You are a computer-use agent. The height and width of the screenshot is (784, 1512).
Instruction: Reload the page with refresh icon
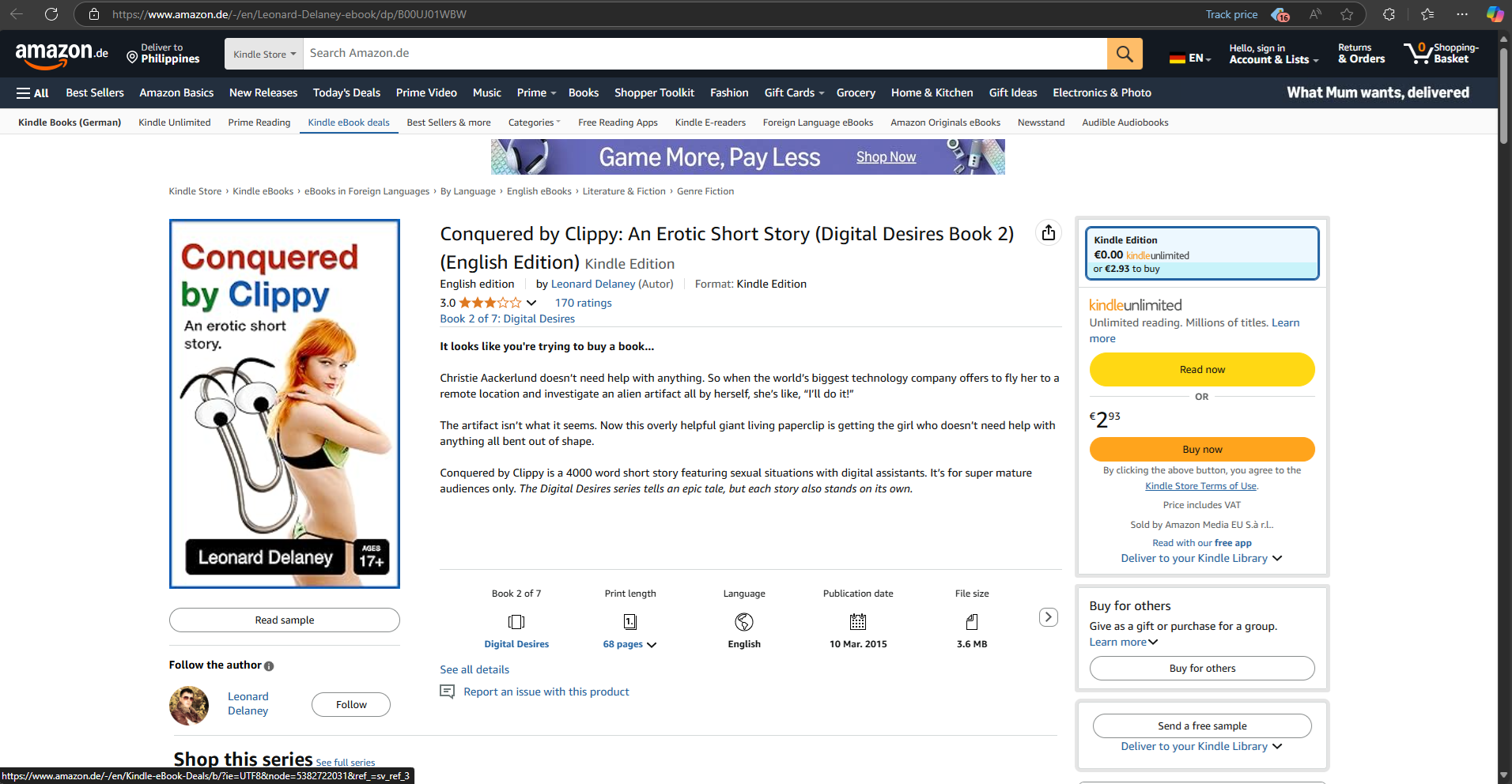click(x=51, y=14)
